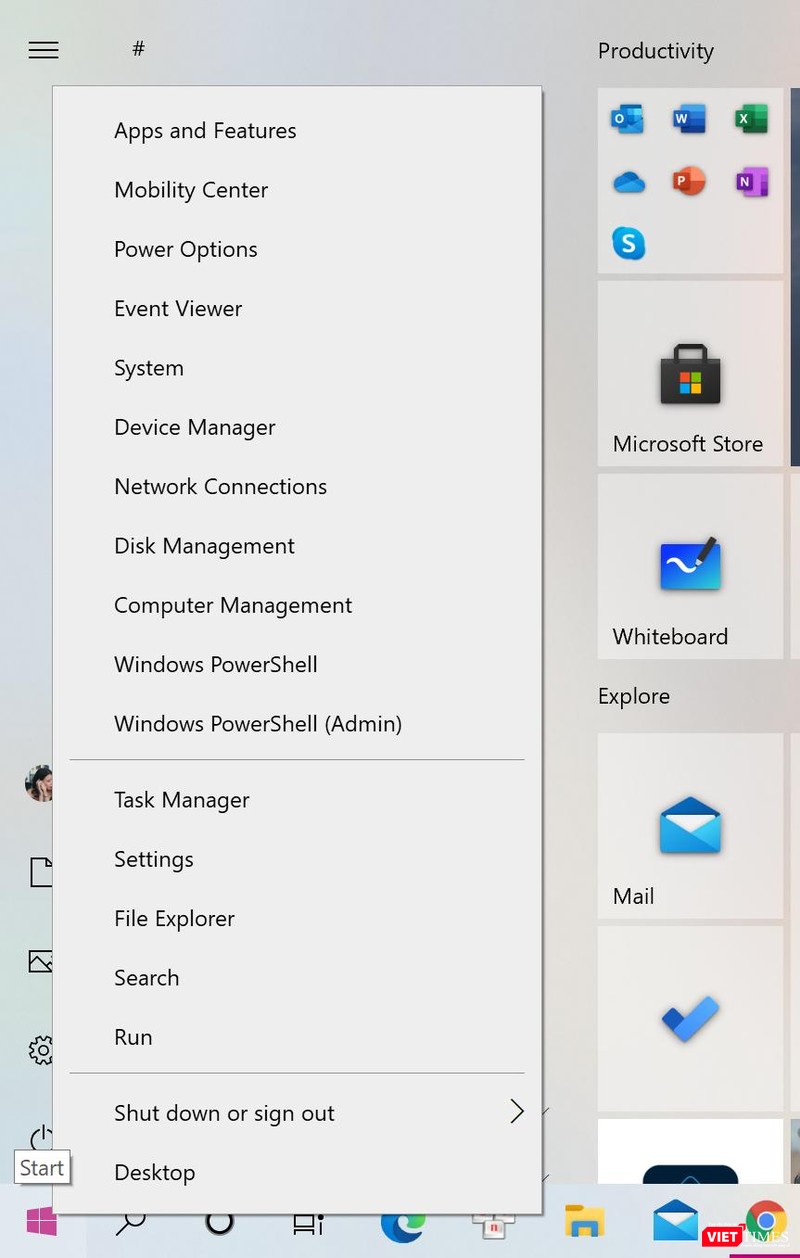
Task: Expand the Start menu hamburger button
Action: [43, 50]
